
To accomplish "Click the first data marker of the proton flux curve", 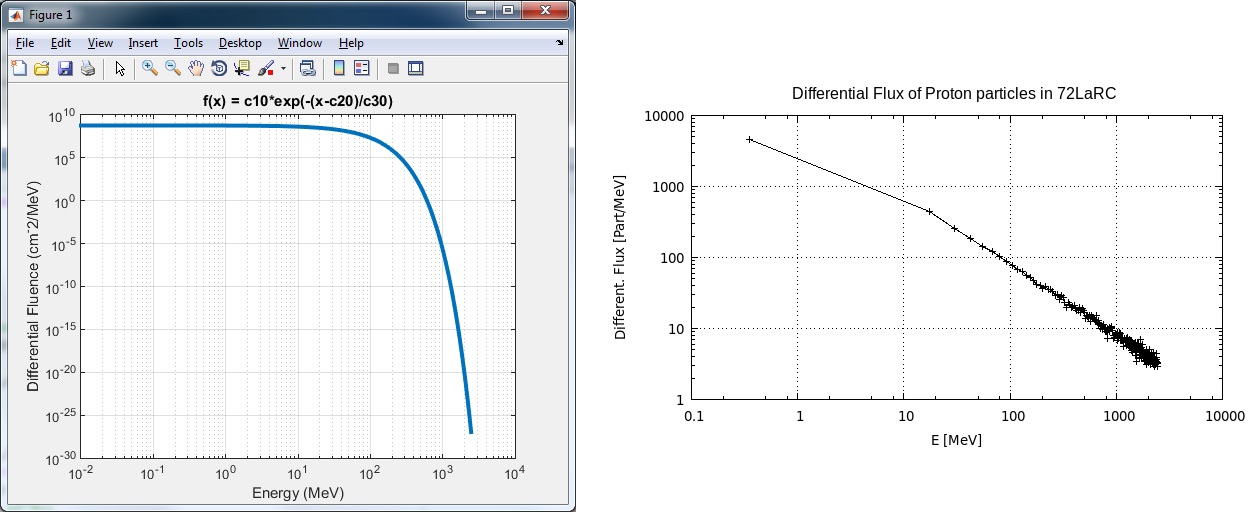I will [x=749, y=140].
